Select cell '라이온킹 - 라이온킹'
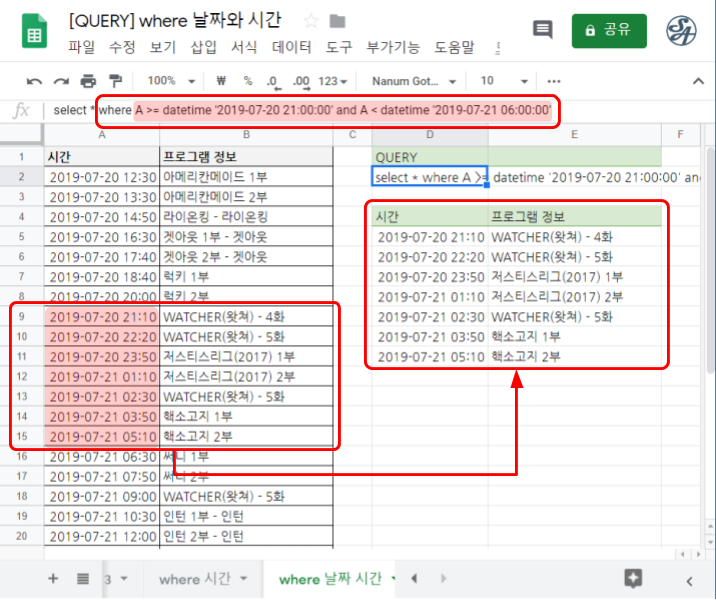Screen dimensions: 716x600 246,217
